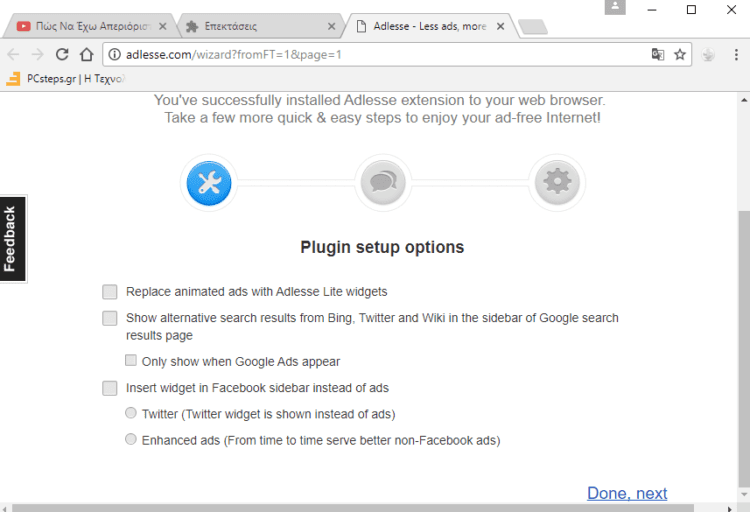750x512 pixels.
Task: Open the translate page icon
Action: (658, 55)
